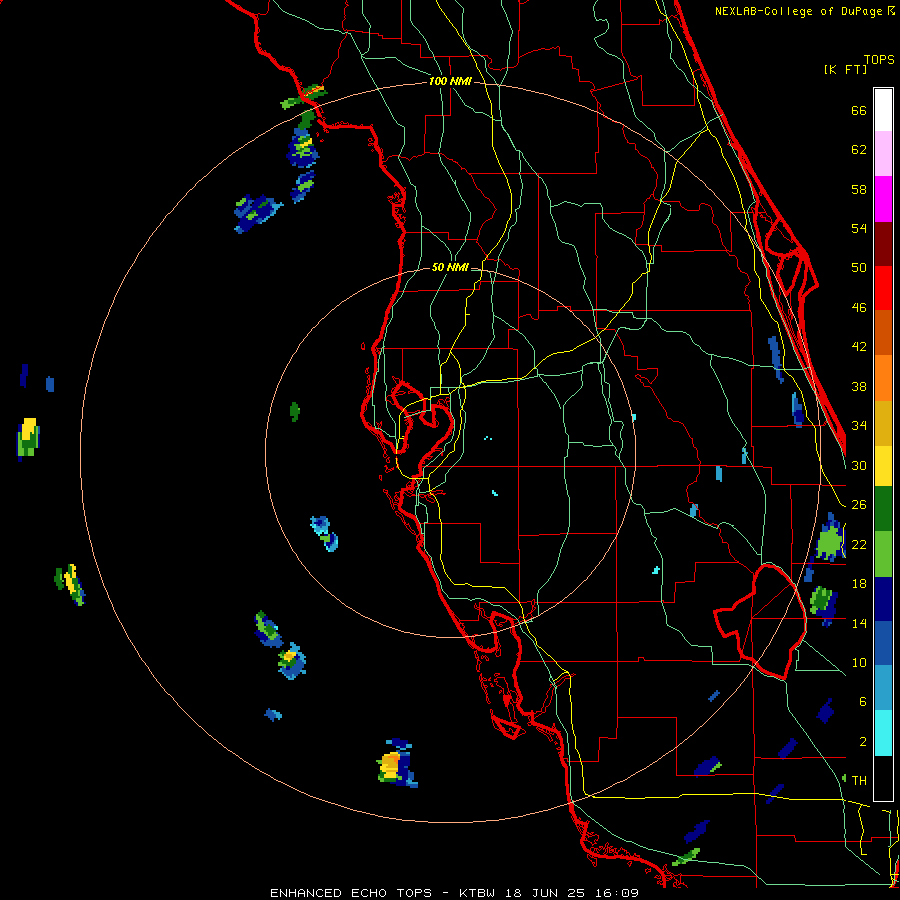Click the Lake Okeechobee outline on the map
The width and height of the screenshot is (900, 900).
(x=760, y=621)
